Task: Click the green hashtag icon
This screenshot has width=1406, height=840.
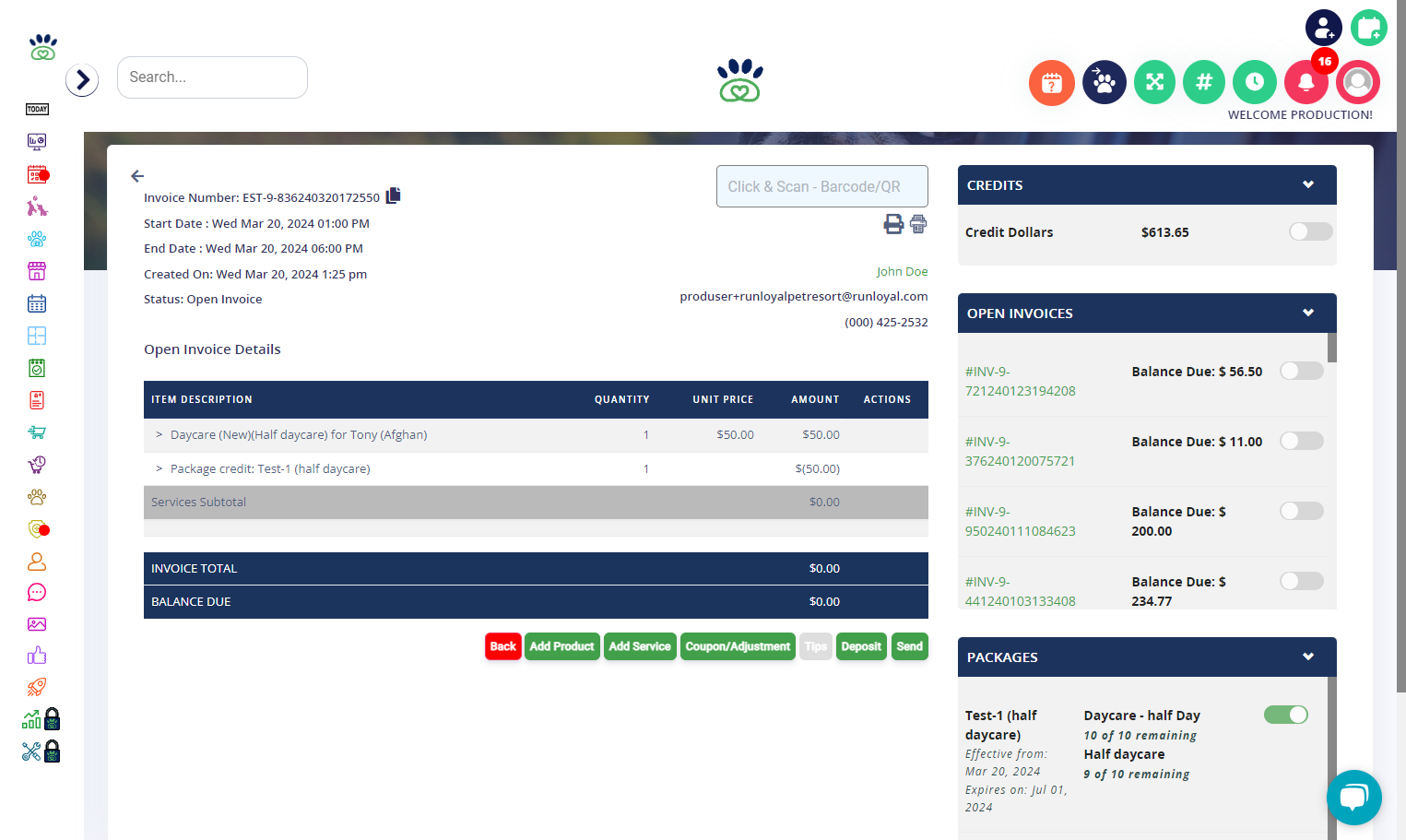Action: click(x=1204, y=82)
